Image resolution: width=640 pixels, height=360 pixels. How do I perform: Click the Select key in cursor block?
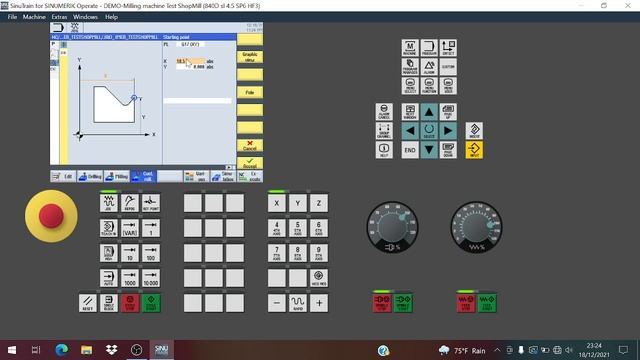[x=429, y=131]
